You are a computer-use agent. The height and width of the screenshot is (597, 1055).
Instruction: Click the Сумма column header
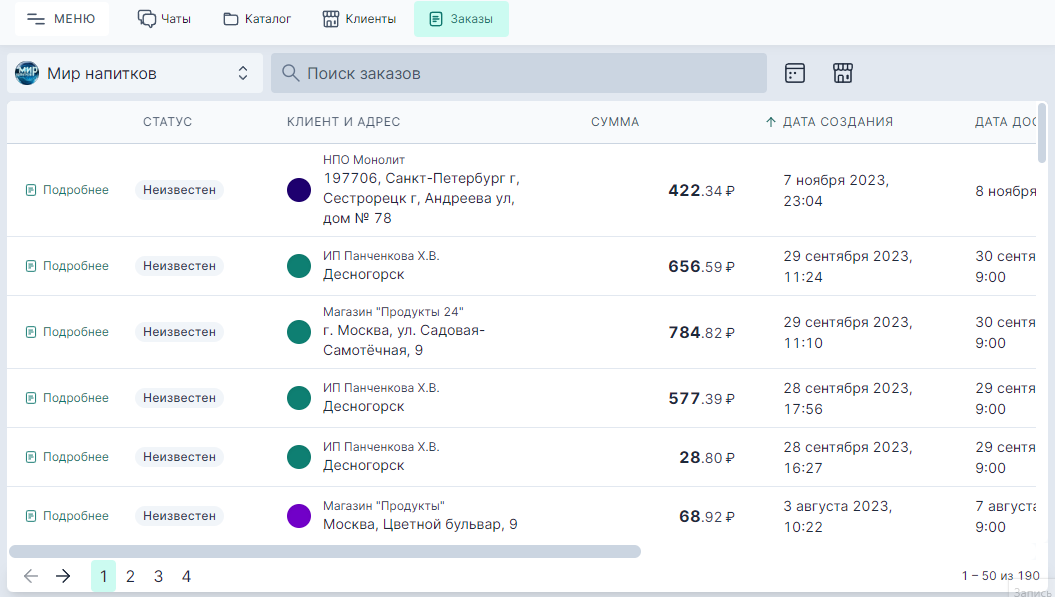(615, 122)
